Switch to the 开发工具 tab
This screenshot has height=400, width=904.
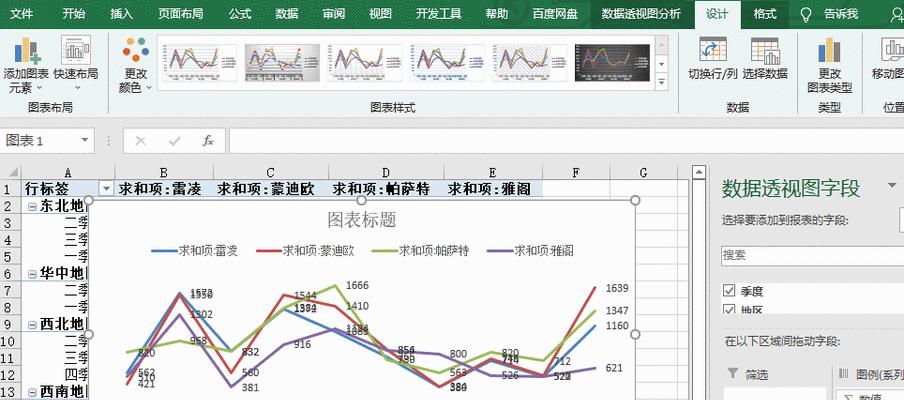coord(439,14)
